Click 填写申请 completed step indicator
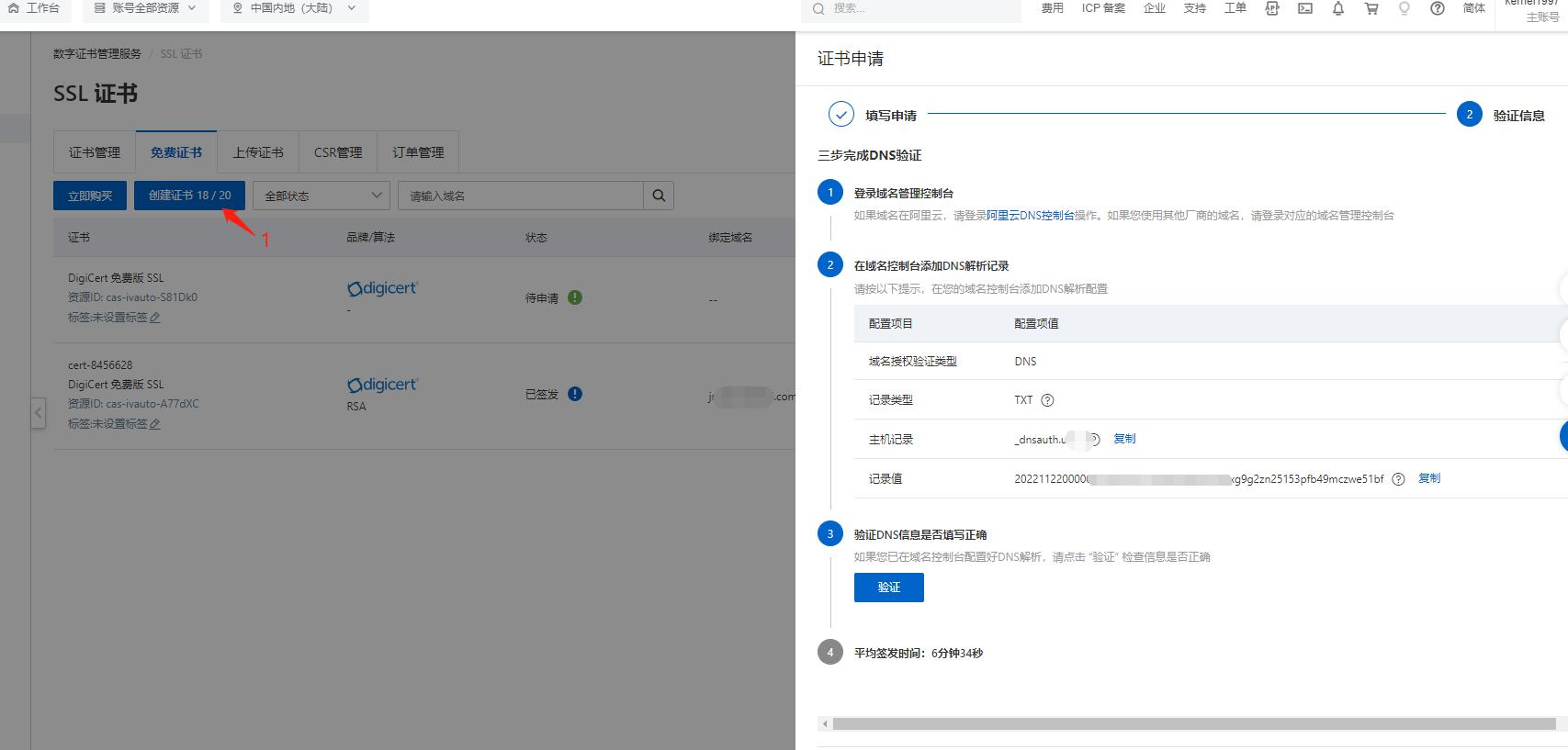1568x750 pixels. pyautogui.click(x=873, y=115)
